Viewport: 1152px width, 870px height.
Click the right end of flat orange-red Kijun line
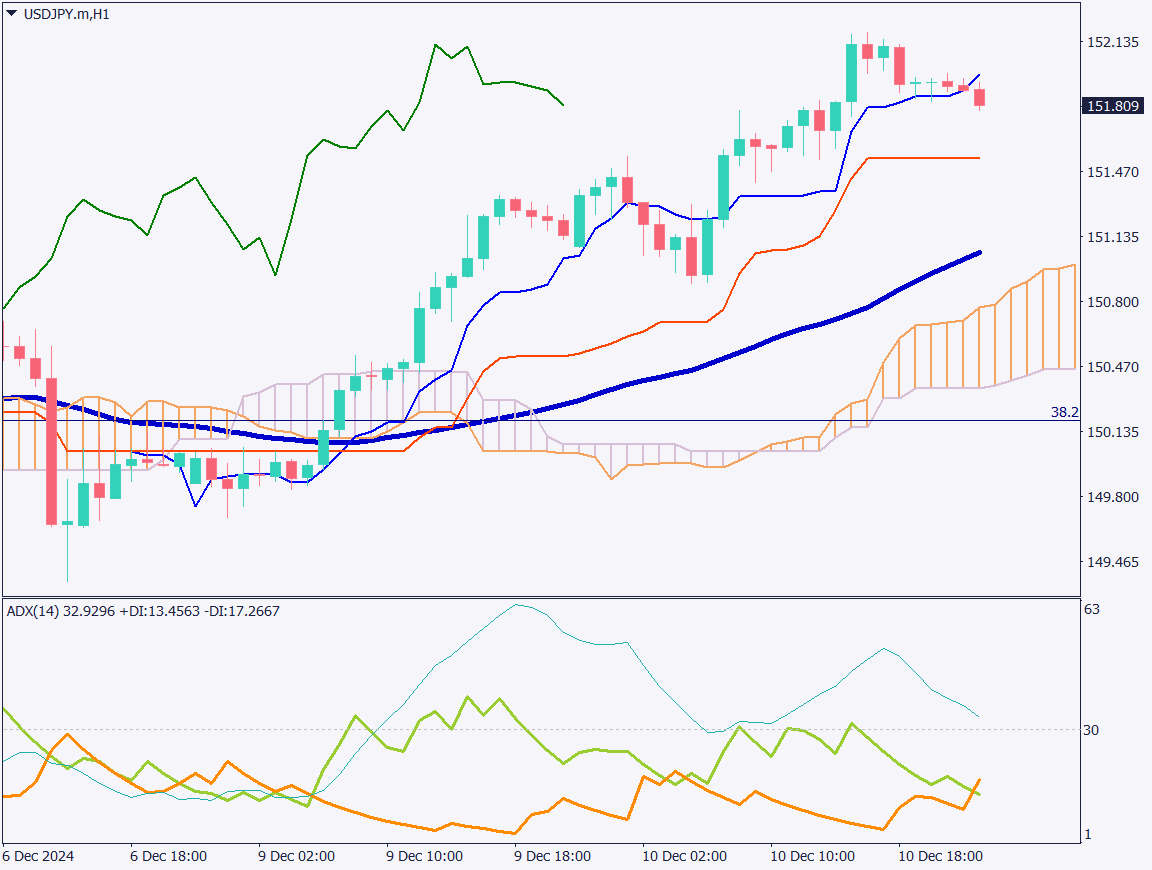pyautogui.click(x=977, y=158)
